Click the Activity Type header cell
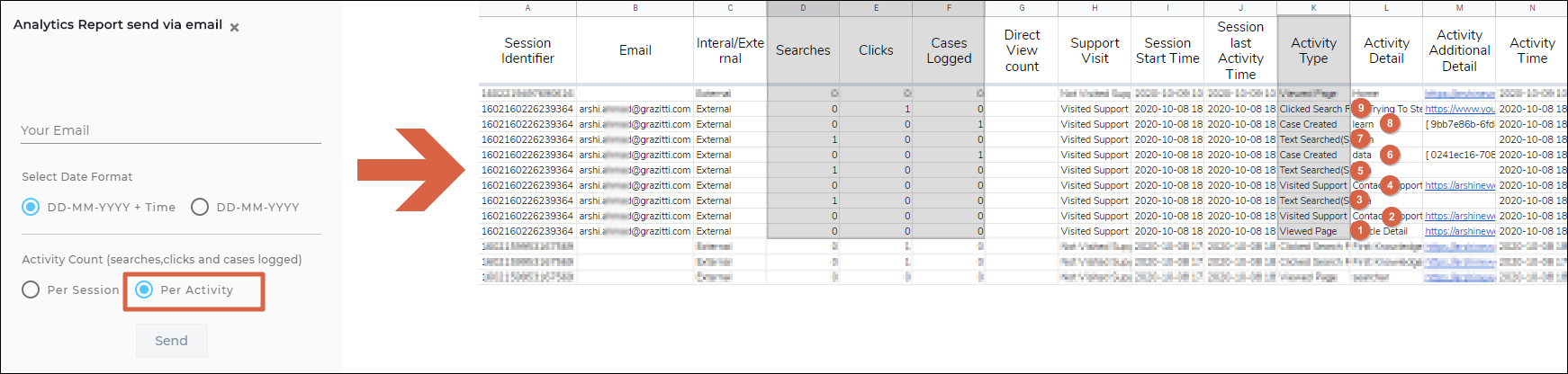Viewport: 1568px width, 374px height. [1313, 50]
